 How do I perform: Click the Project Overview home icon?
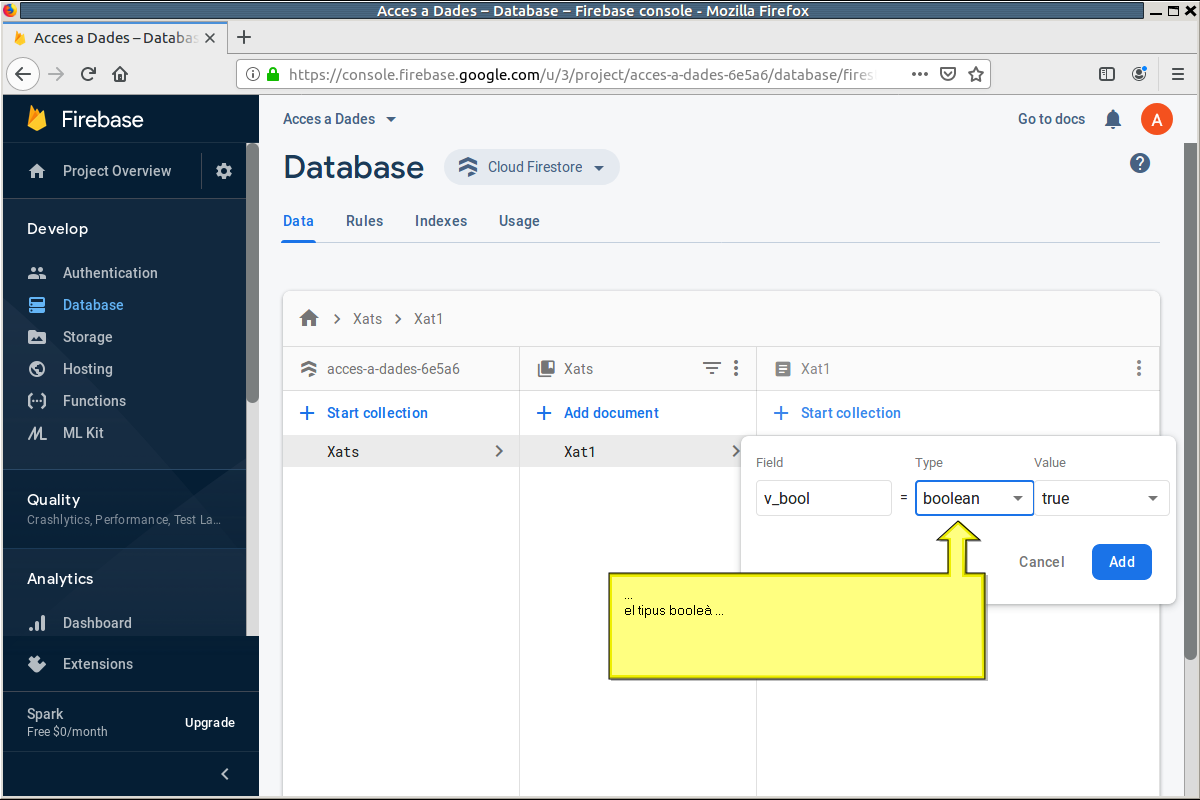pyautogui.click(x=37, y=171)
